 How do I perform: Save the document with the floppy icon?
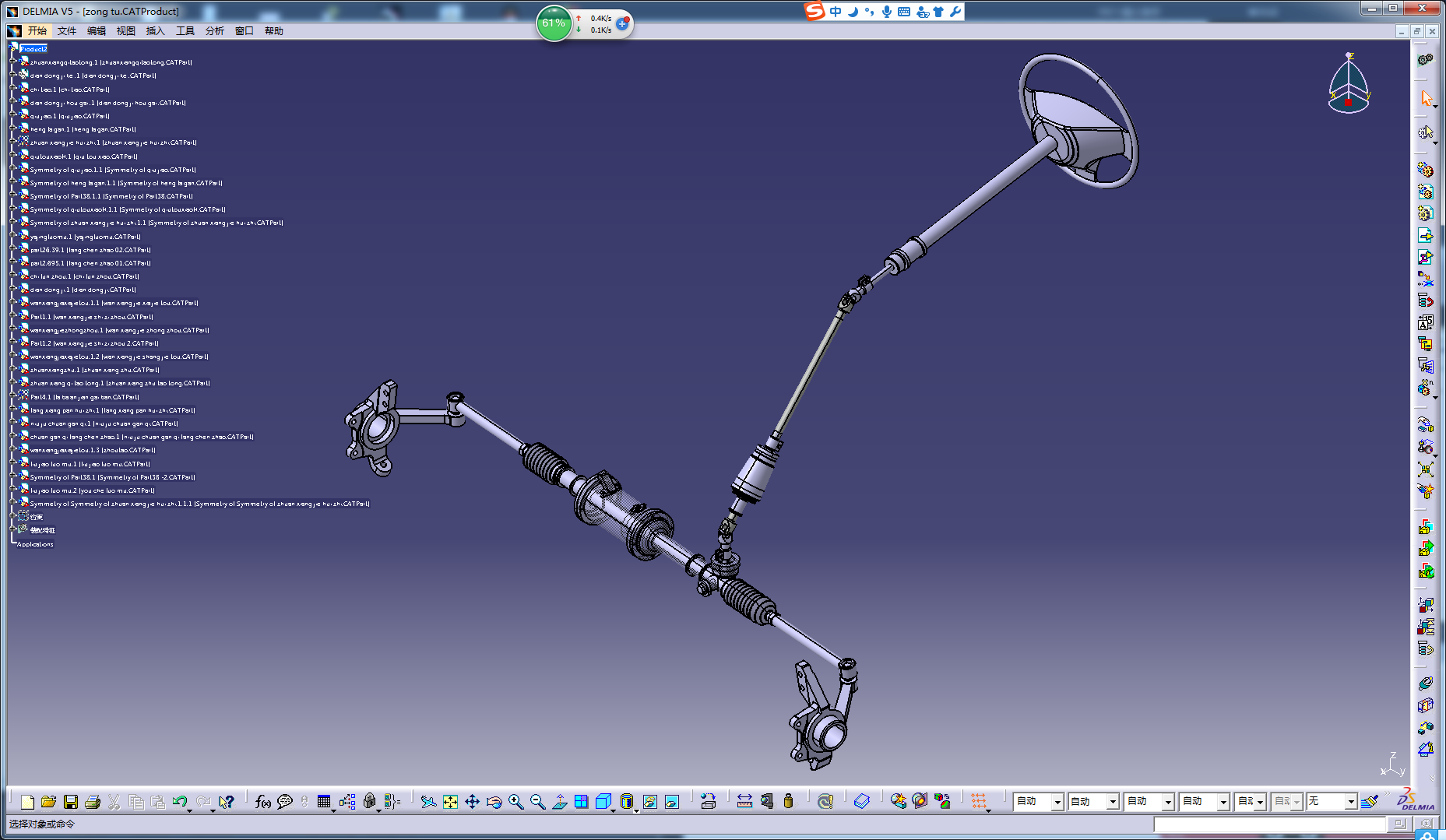70,801
